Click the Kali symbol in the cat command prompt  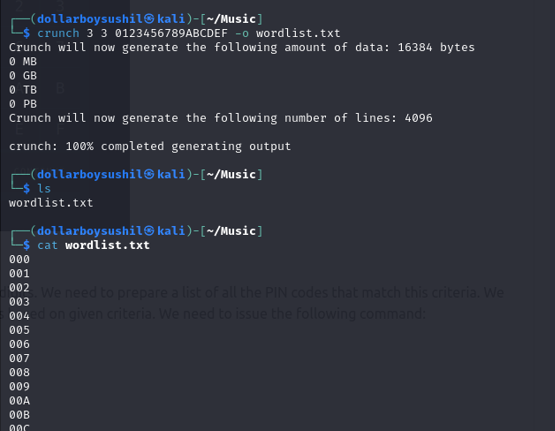[149, 231]
